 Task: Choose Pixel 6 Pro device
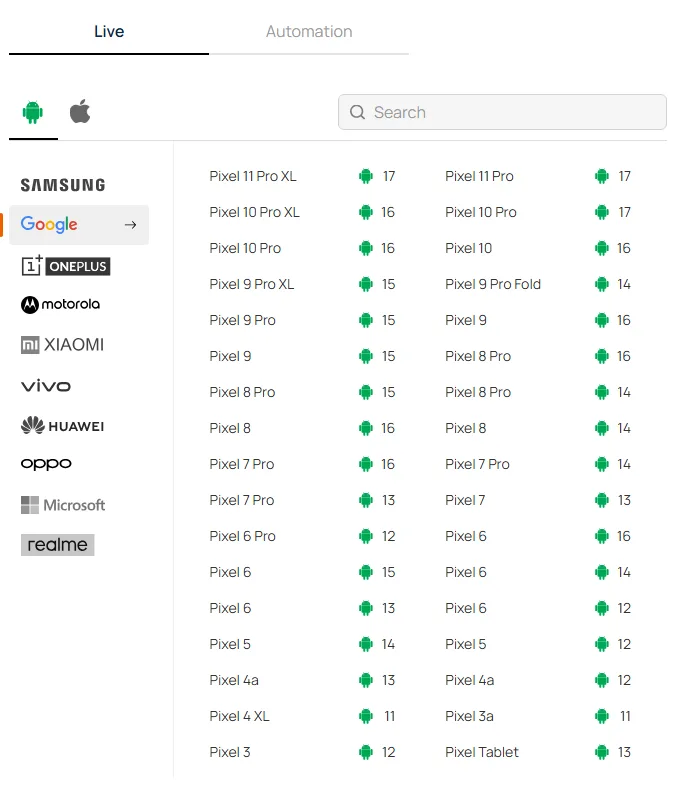[242, 536]
